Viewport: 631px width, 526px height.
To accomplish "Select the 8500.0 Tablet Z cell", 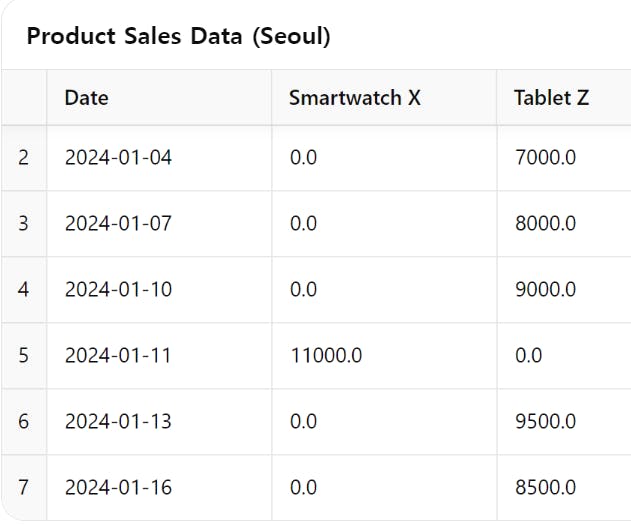I will pyautogui.click(x=545, y=487).
